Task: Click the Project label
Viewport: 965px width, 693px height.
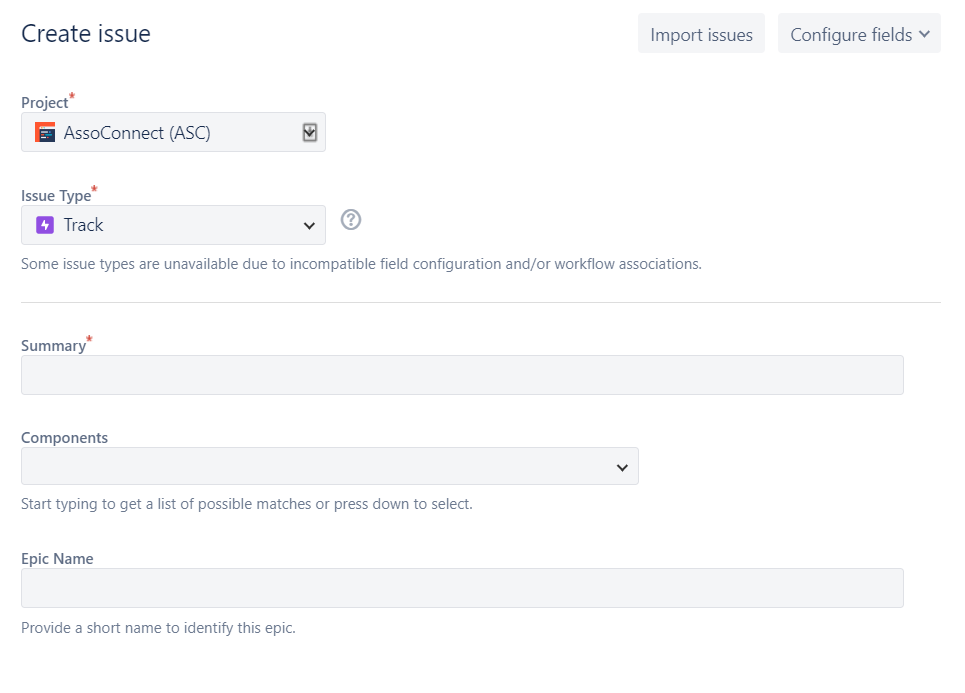Action: pos(44,103)
